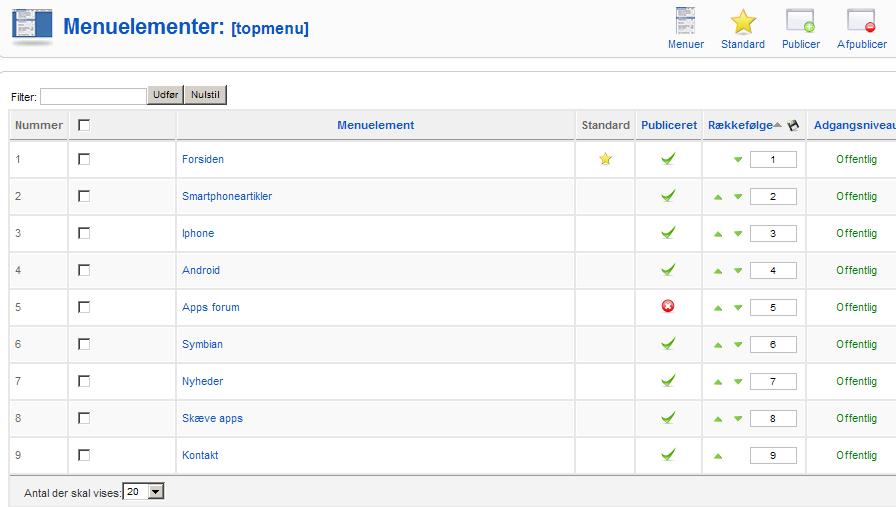Image resolution: width=896 pixels, height=507 pixels.
Task: Sort by Publiceret column header
Action: [669, 125]
